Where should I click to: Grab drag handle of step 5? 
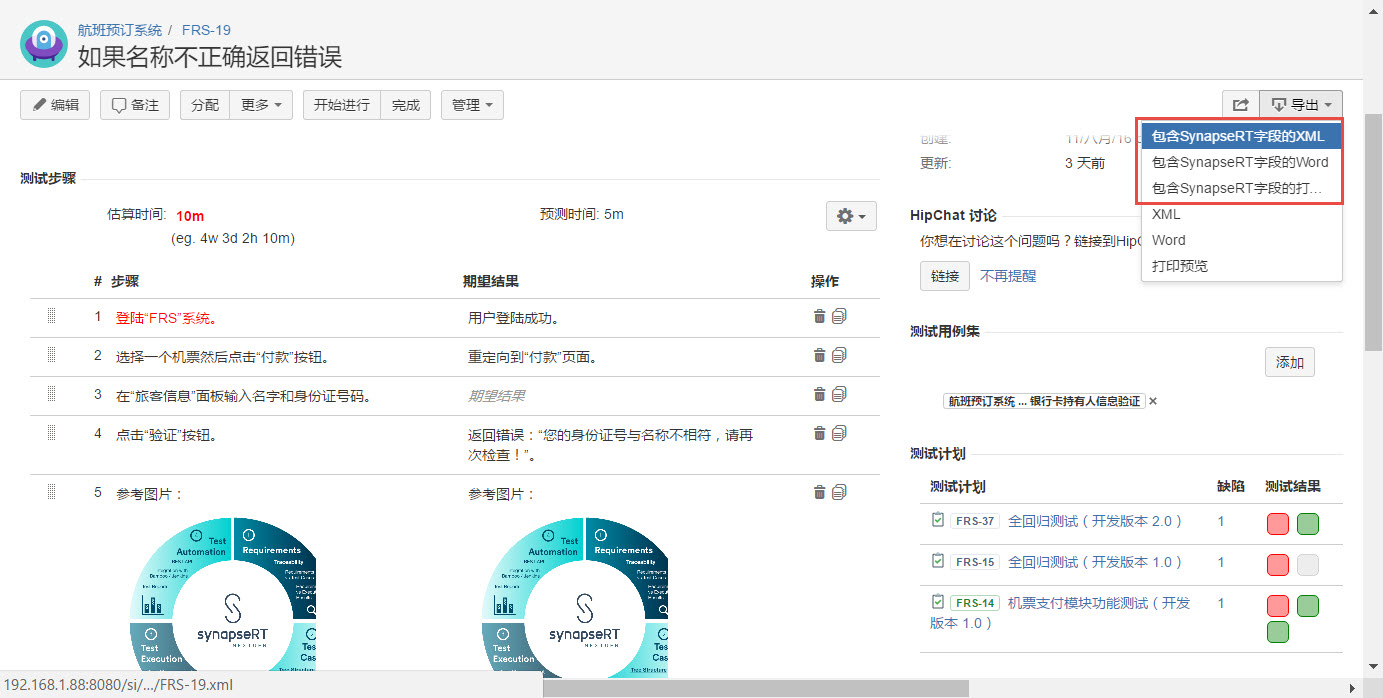[51, 492]
